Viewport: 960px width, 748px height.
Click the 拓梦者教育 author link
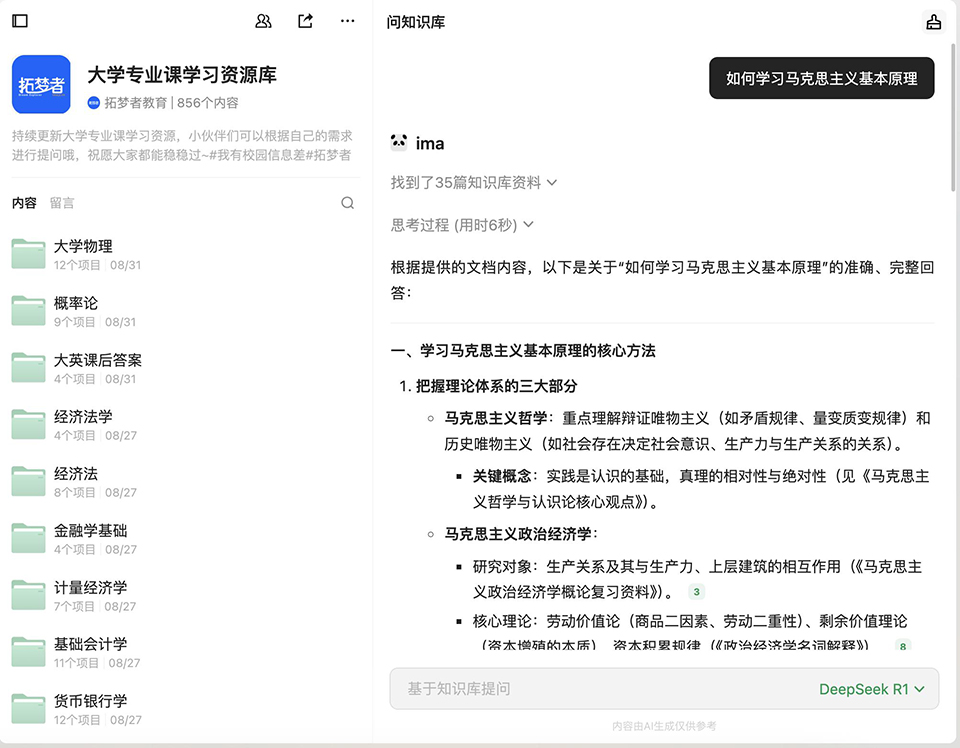click(135, 102)
